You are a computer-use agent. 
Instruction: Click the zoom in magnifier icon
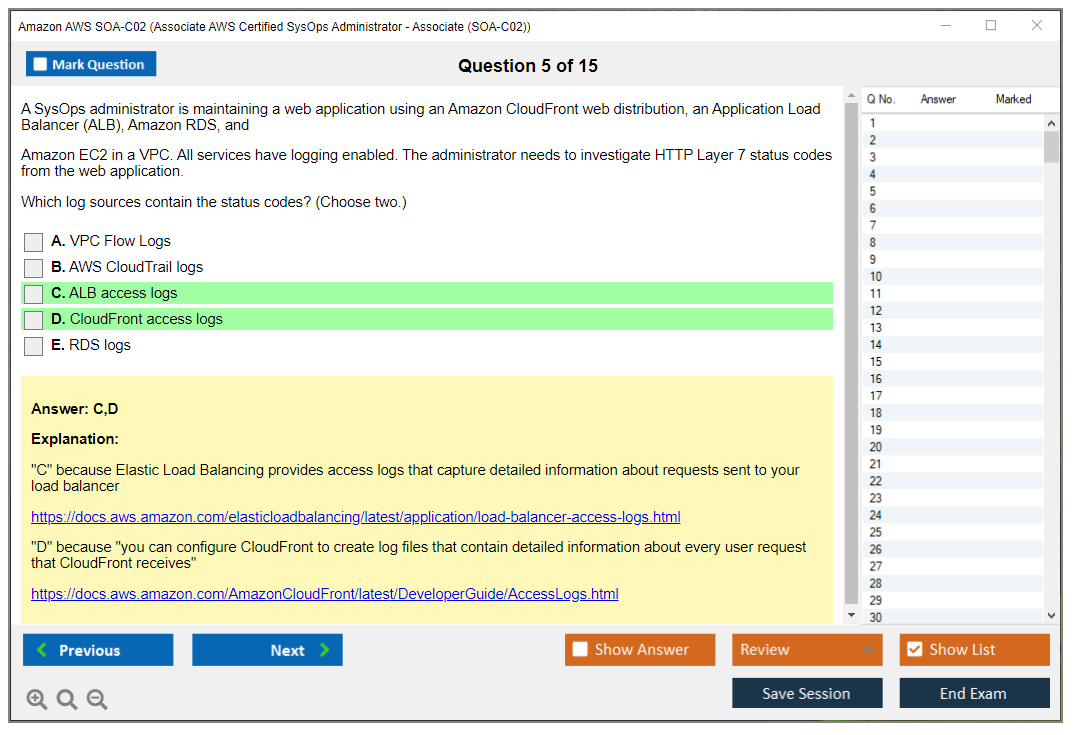(x=37, y=699)
